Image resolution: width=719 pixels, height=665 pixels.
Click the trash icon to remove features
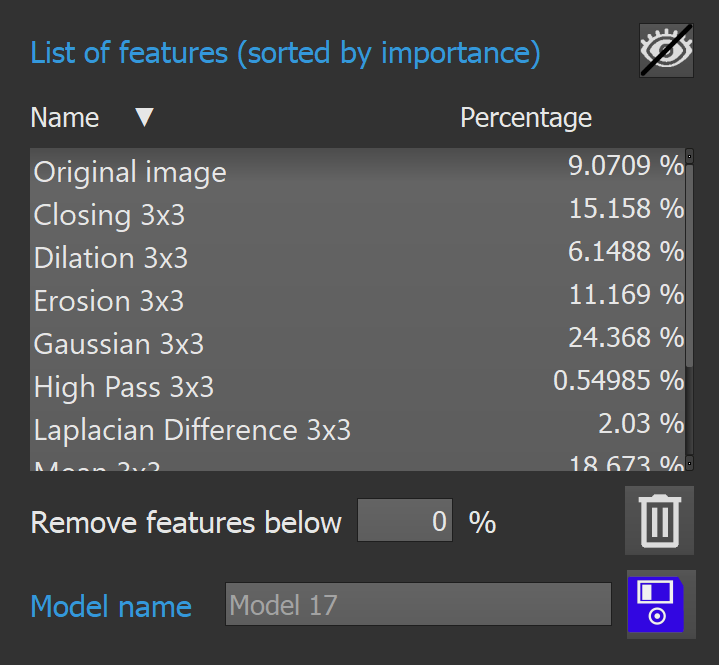[x=659, y=521]
